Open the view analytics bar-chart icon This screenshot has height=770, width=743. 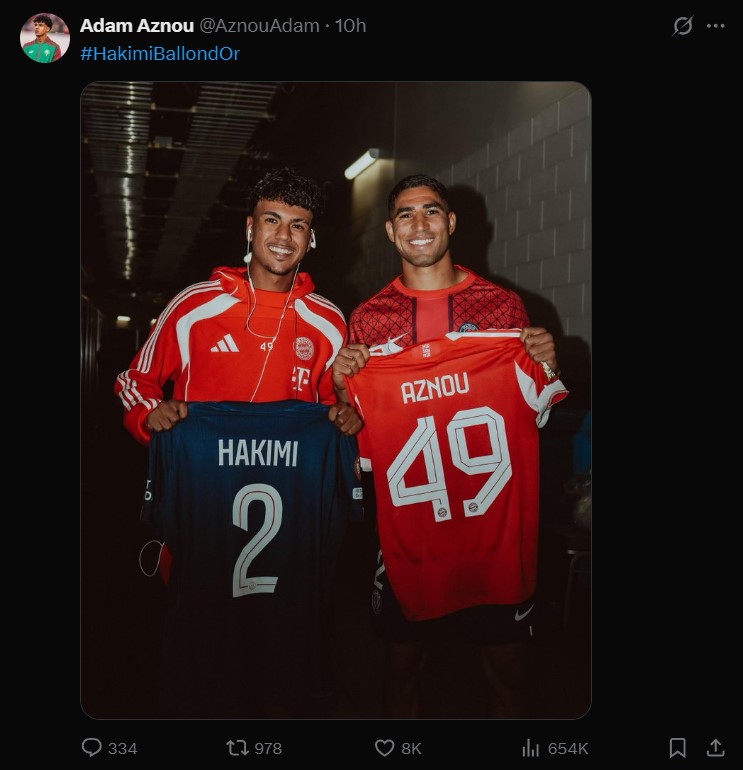[x=530, y=747]
